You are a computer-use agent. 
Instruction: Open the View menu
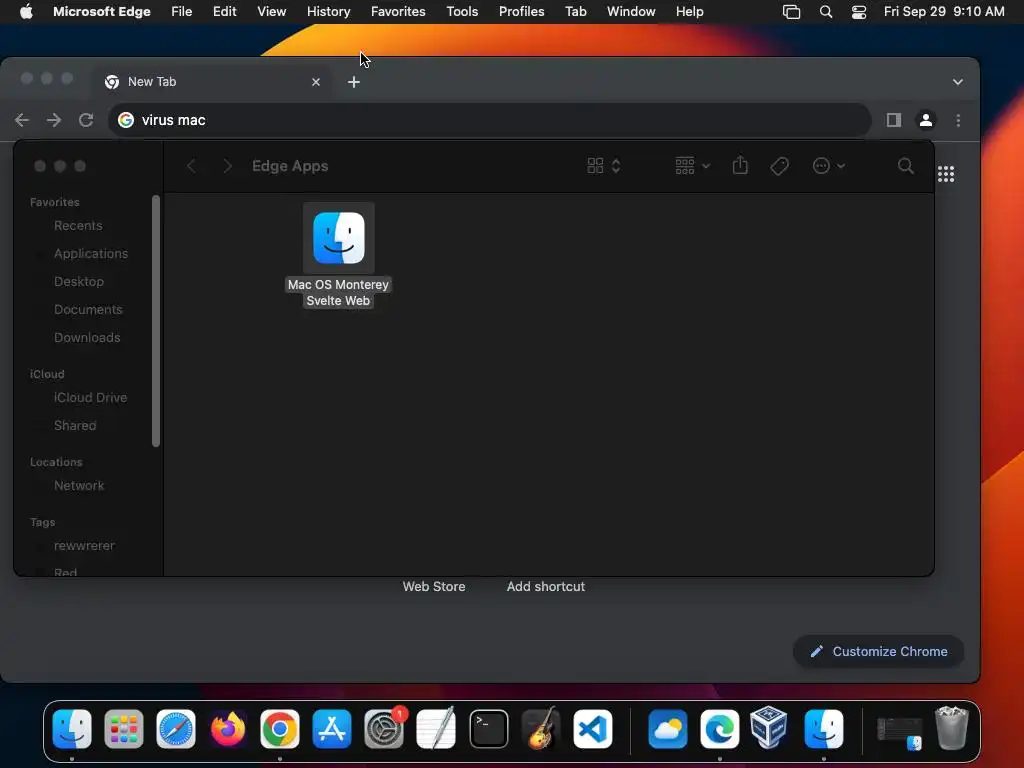[x=272, y=12]
